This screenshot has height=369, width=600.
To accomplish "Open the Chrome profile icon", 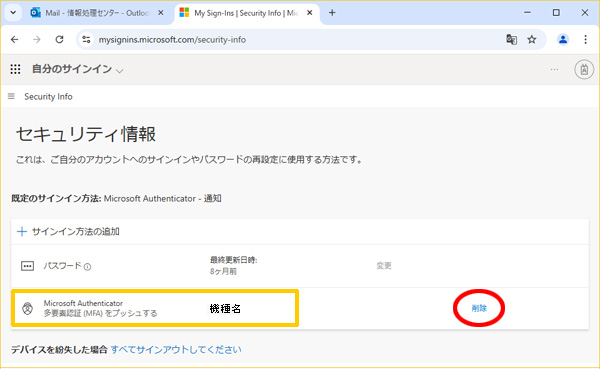I will (x=562, y=39).
